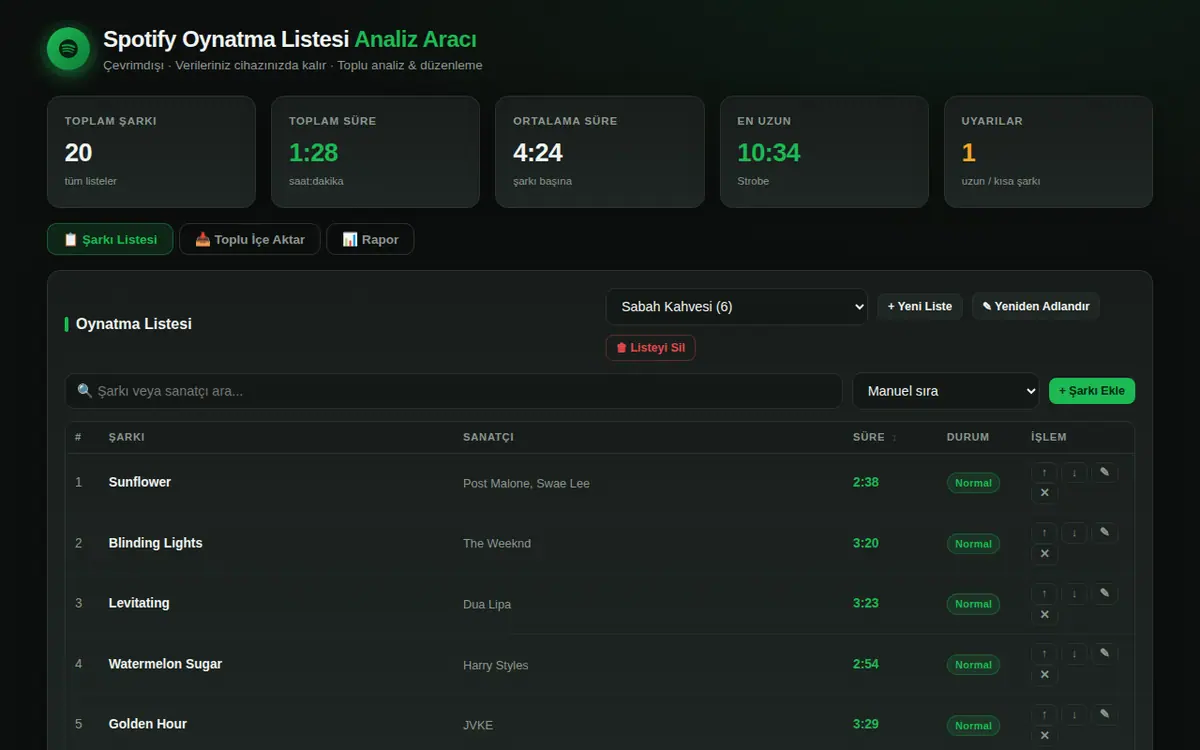Shift Watermelon Sugar up in order
This screenshot has height=750, width=1200.
[x=1044, y=654]
